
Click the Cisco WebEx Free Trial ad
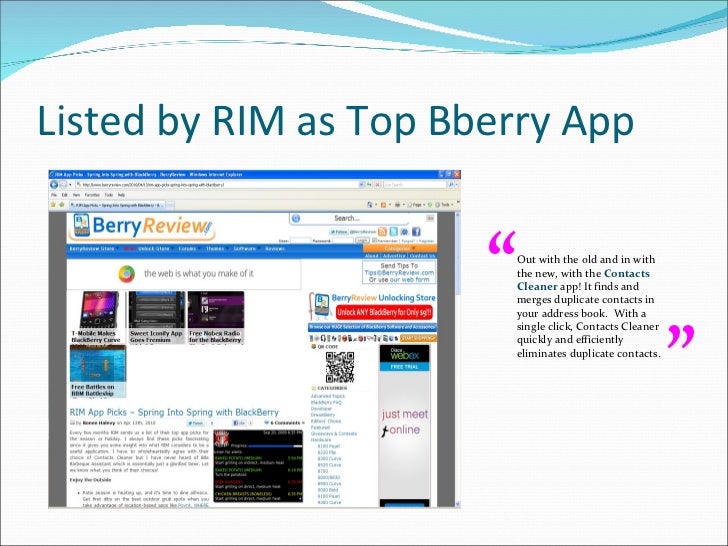(x=404, y=425)
